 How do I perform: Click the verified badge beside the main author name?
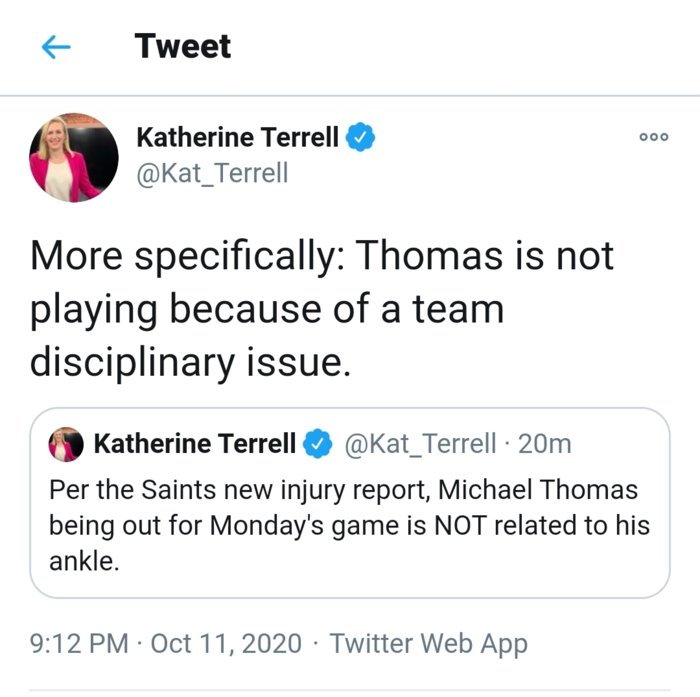tap(360, 137)
